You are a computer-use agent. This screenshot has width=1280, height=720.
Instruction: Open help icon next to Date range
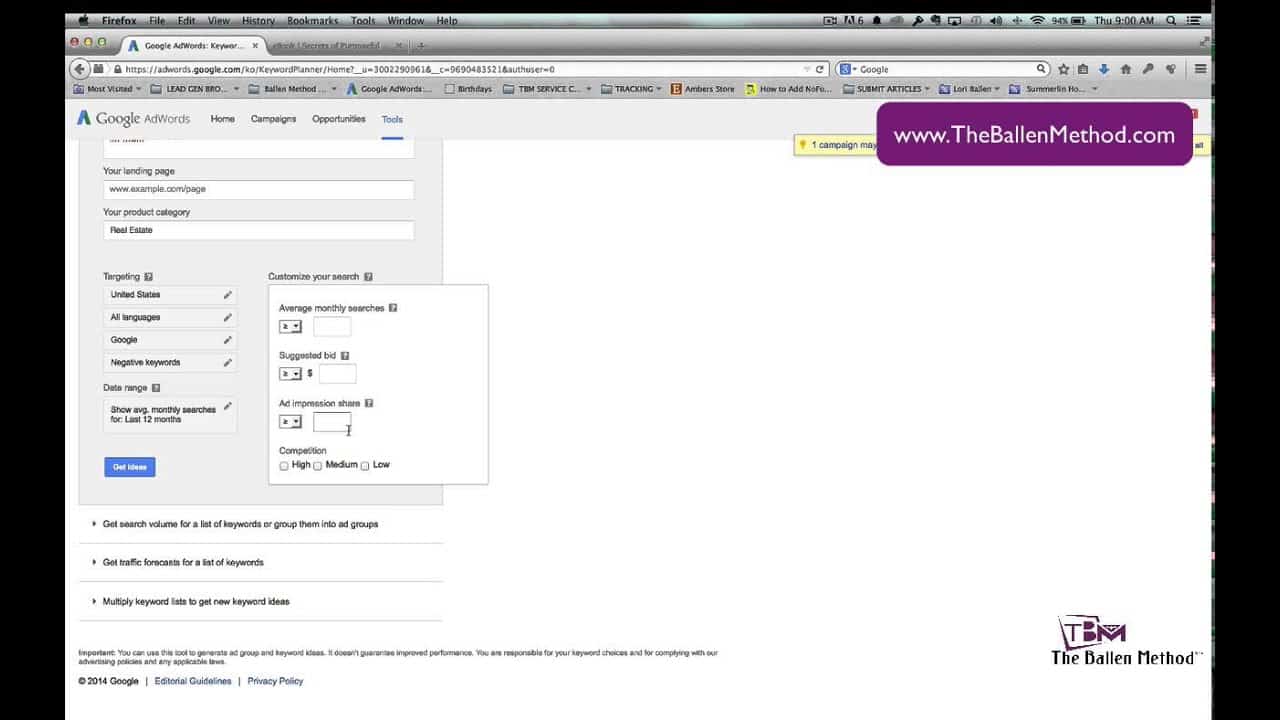[x=155, y=388]
